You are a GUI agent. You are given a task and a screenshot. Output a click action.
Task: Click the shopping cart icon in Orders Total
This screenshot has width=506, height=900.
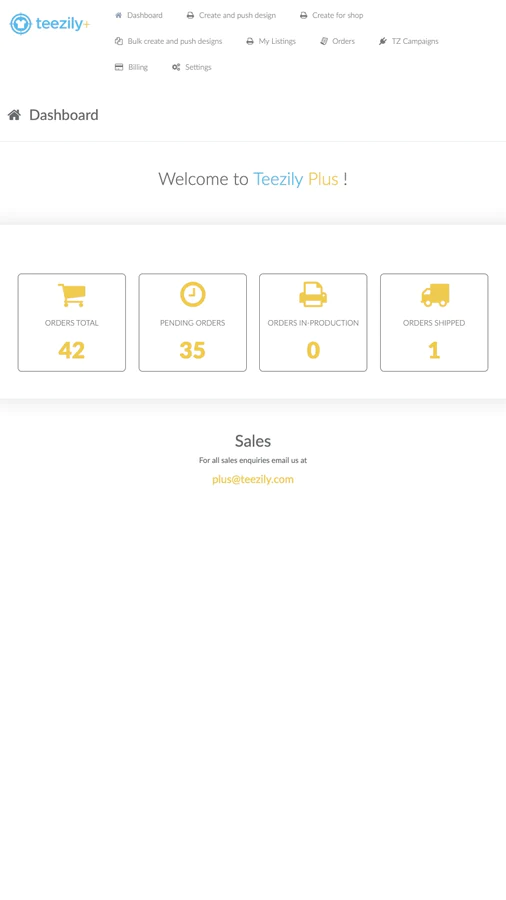[72, 295]
